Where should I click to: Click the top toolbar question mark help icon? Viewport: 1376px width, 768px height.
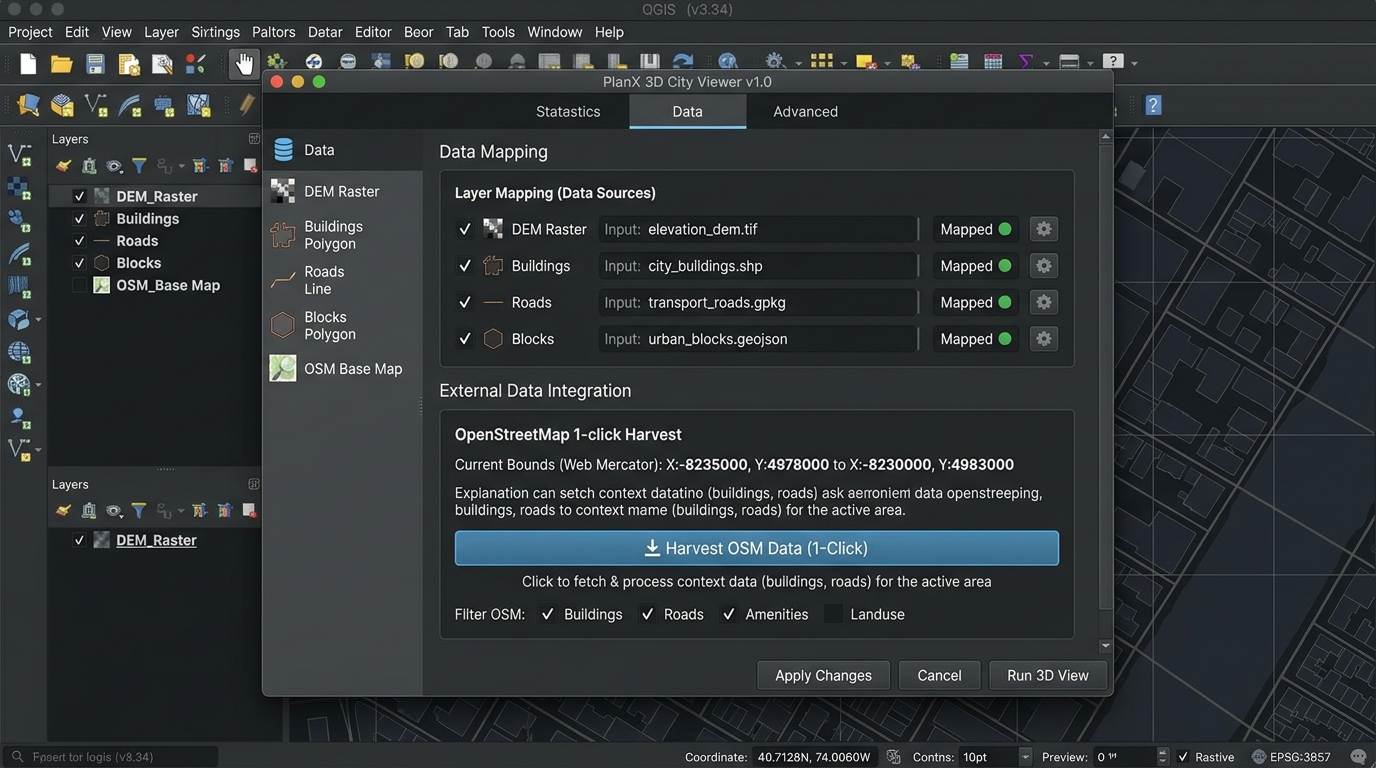(1112, 62)
